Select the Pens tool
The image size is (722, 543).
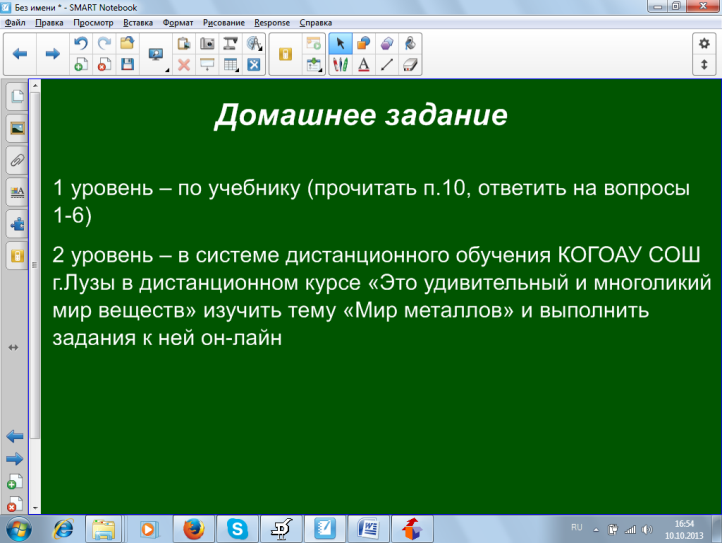341,64
